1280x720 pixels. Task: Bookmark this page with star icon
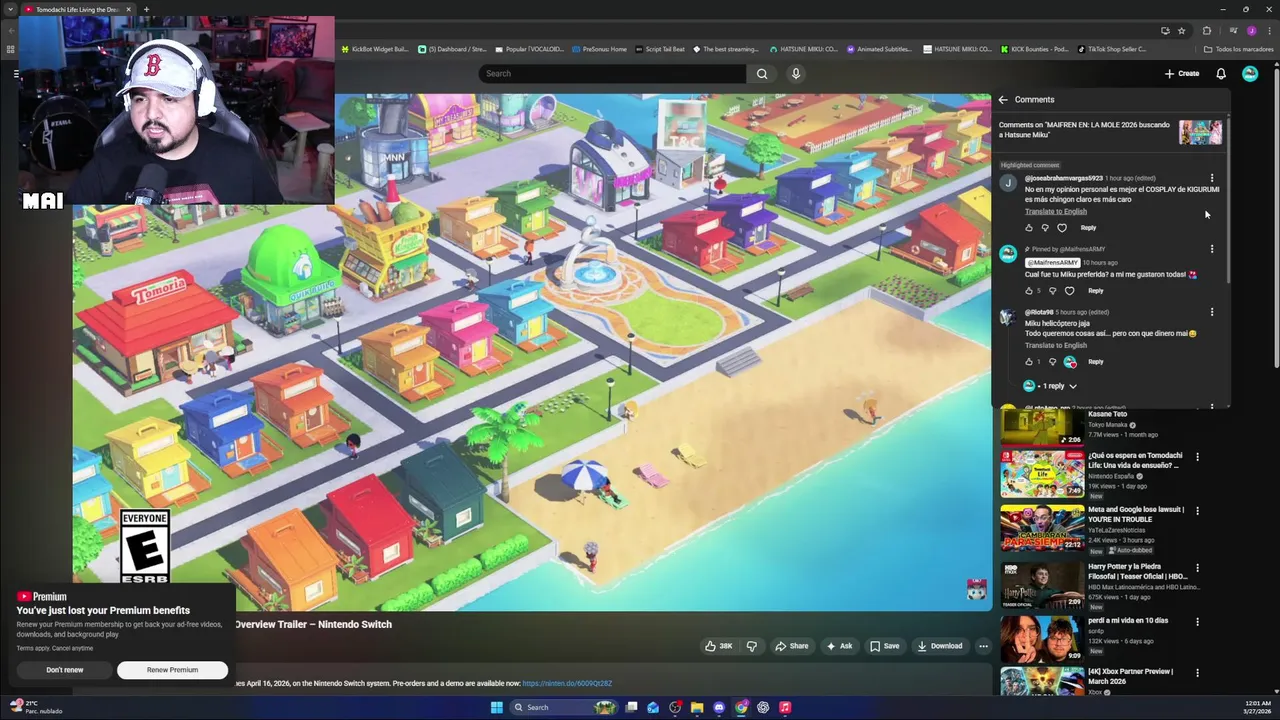pos(1181,30)
